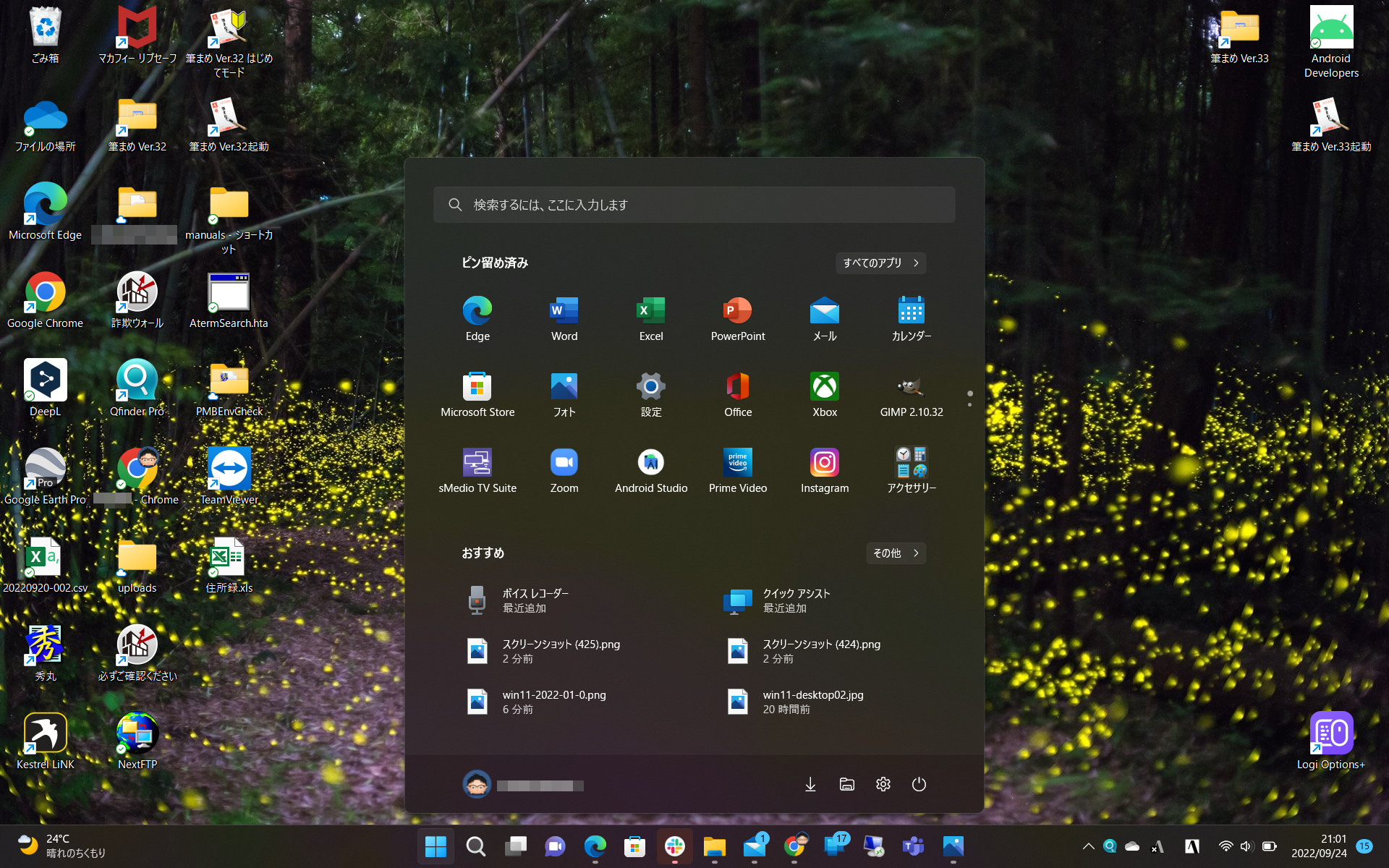Select 住所録.xls desktop file
The height and width of the screenshot is (868, 1389).
point(229,565)
